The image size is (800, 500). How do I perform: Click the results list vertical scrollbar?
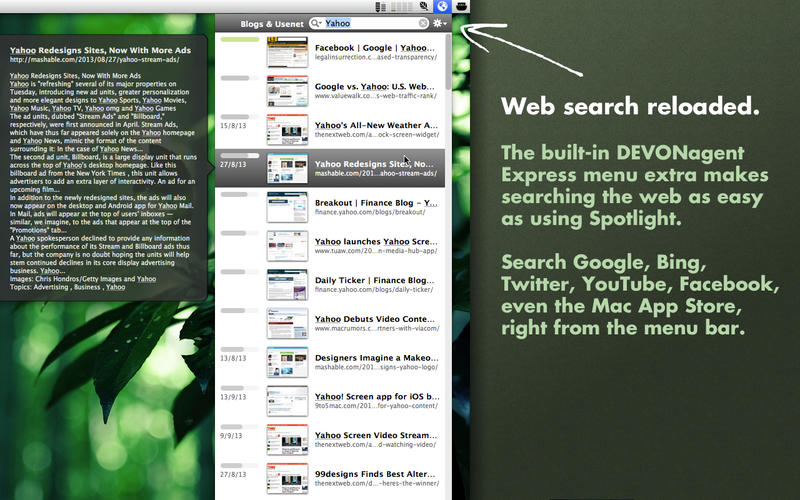point(448,61)
